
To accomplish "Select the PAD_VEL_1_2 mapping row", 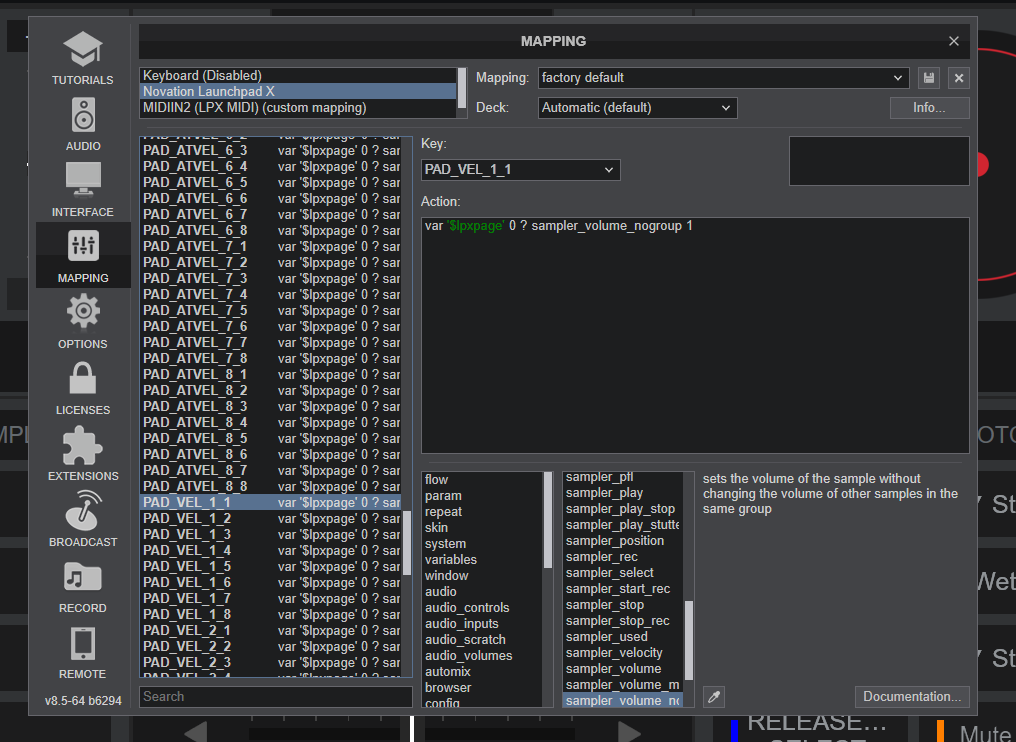I will (x=271, y=518).
